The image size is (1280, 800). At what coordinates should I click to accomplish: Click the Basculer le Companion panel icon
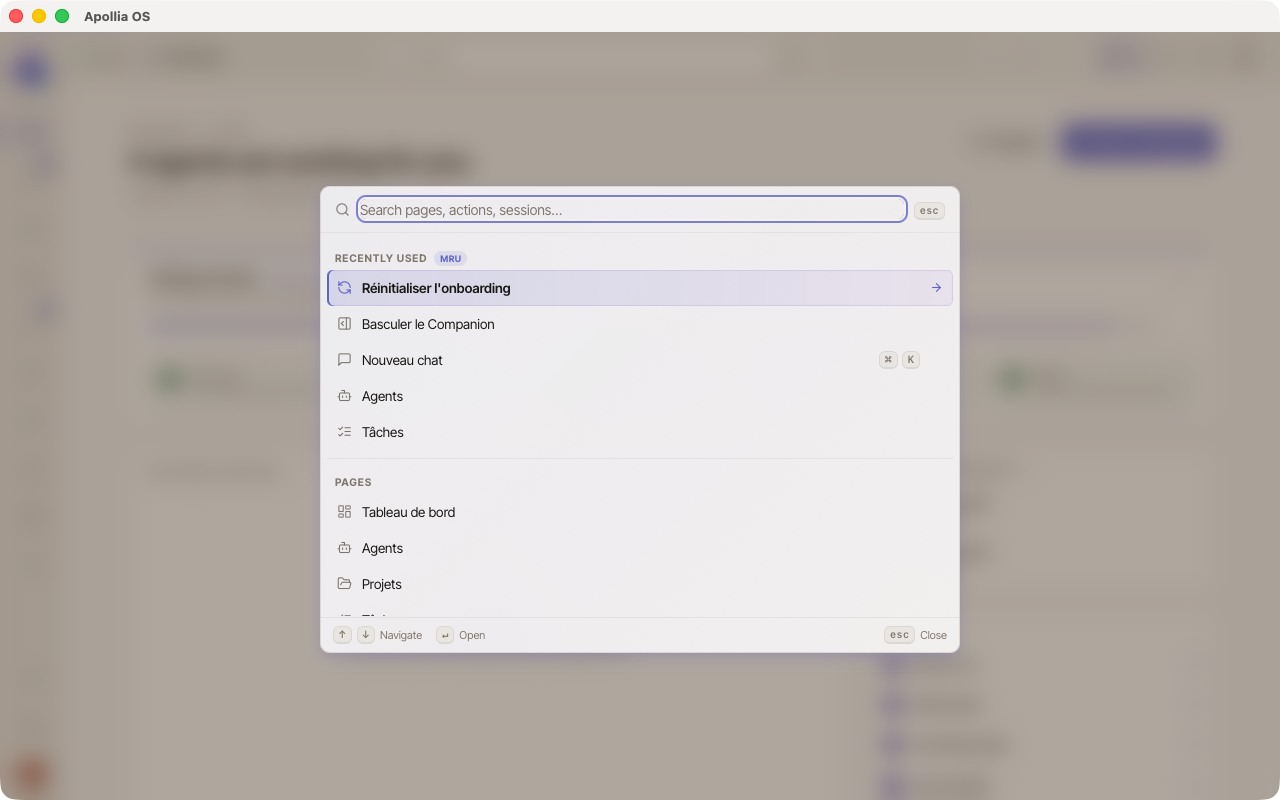tap(344, 324)
